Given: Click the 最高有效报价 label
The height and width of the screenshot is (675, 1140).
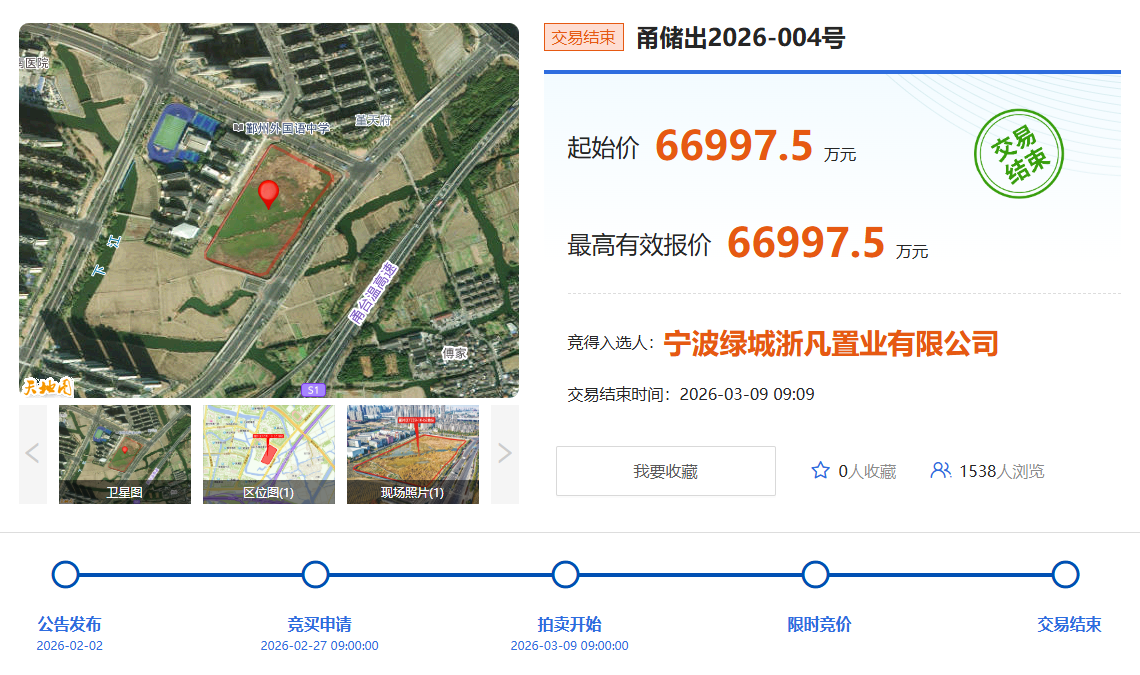Looking at the screenshot, I should [x=639, y=245].
